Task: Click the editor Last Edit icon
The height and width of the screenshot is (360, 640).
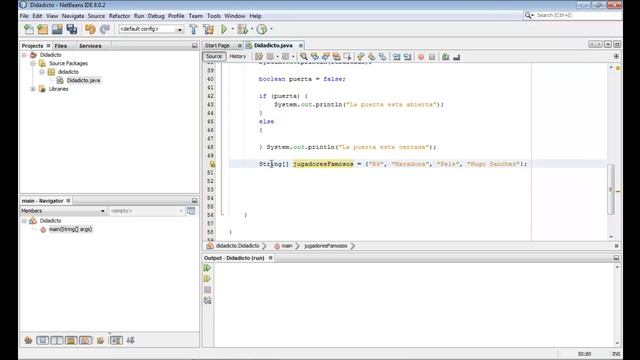Action: [x=259, y=57]
